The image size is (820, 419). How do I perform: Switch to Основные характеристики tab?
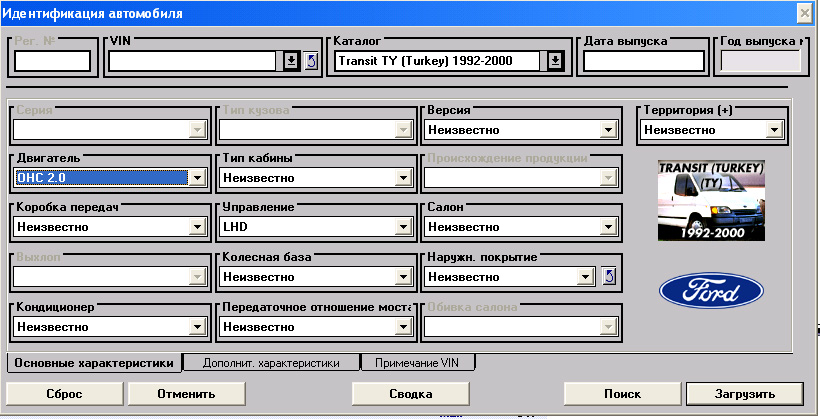94,363
